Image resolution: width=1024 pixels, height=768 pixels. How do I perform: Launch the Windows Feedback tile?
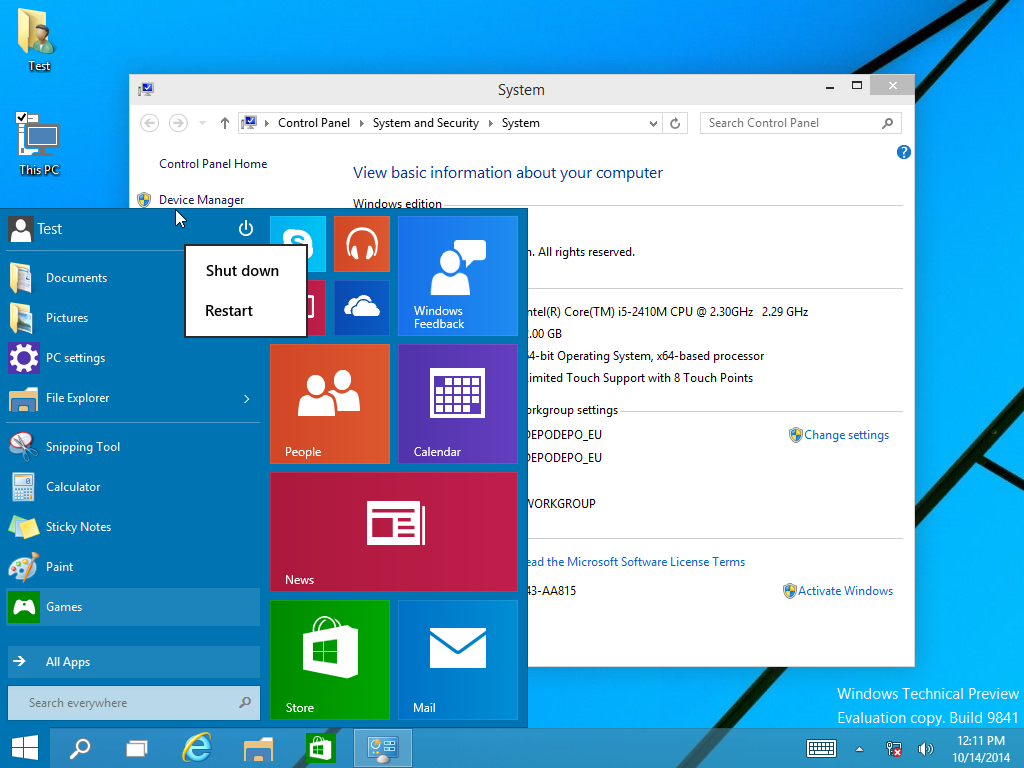tap(457, 275)
